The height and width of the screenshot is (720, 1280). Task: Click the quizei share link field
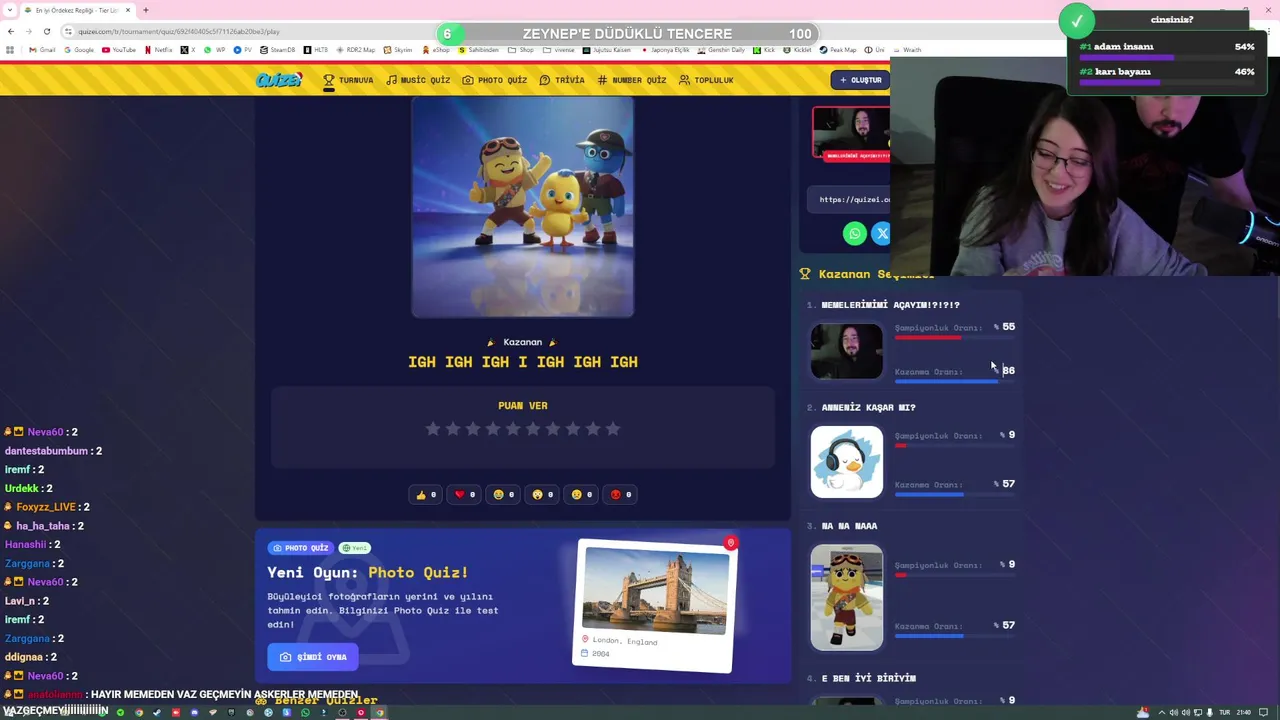click(850, 199)
